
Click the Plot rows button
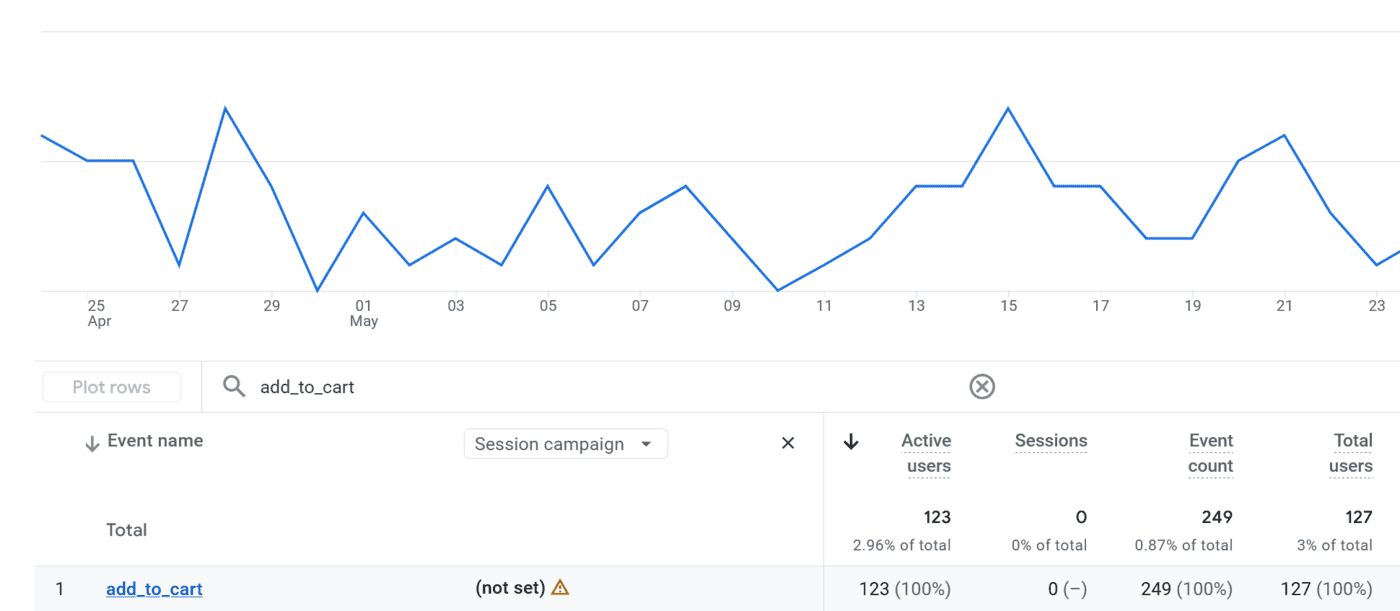tap(111, 387)
